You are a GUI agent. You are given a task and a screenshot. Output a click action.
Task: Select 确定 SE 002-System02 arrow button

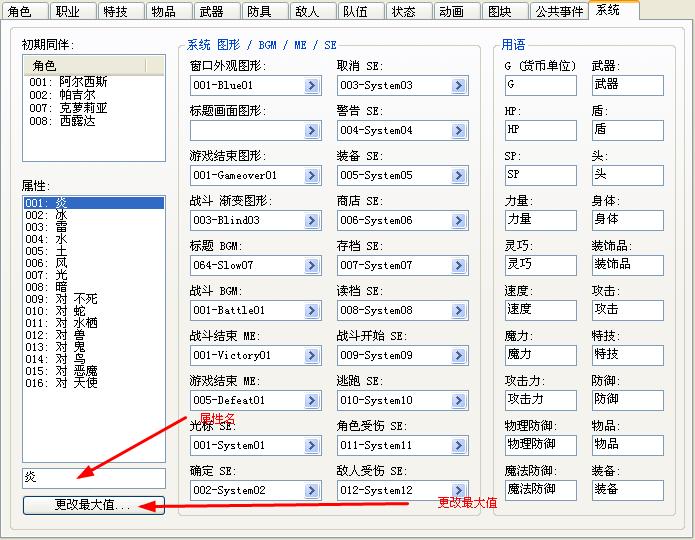click(x=312, y=490)
